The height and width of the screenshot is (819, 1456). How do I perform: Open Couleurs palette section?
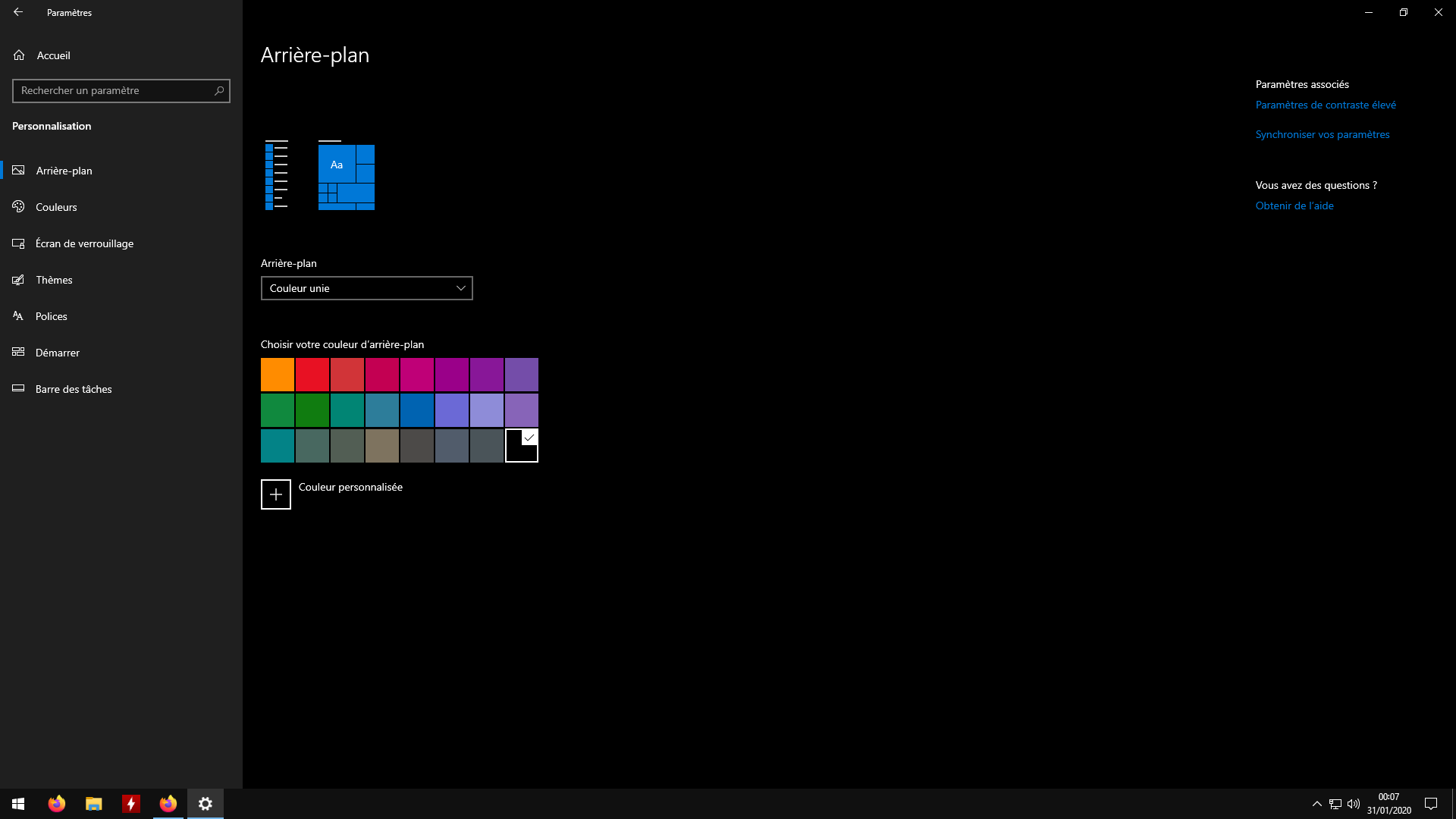click(56, 207)
